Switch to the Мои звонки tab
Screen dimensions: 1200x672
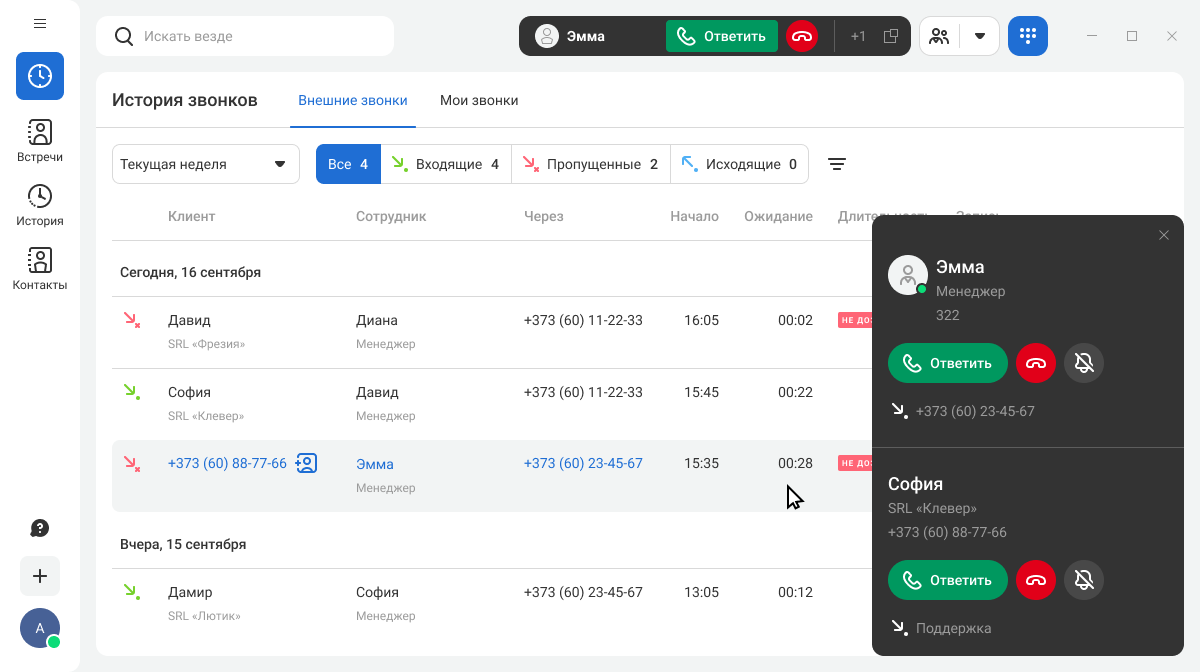(x=479, y=100)
